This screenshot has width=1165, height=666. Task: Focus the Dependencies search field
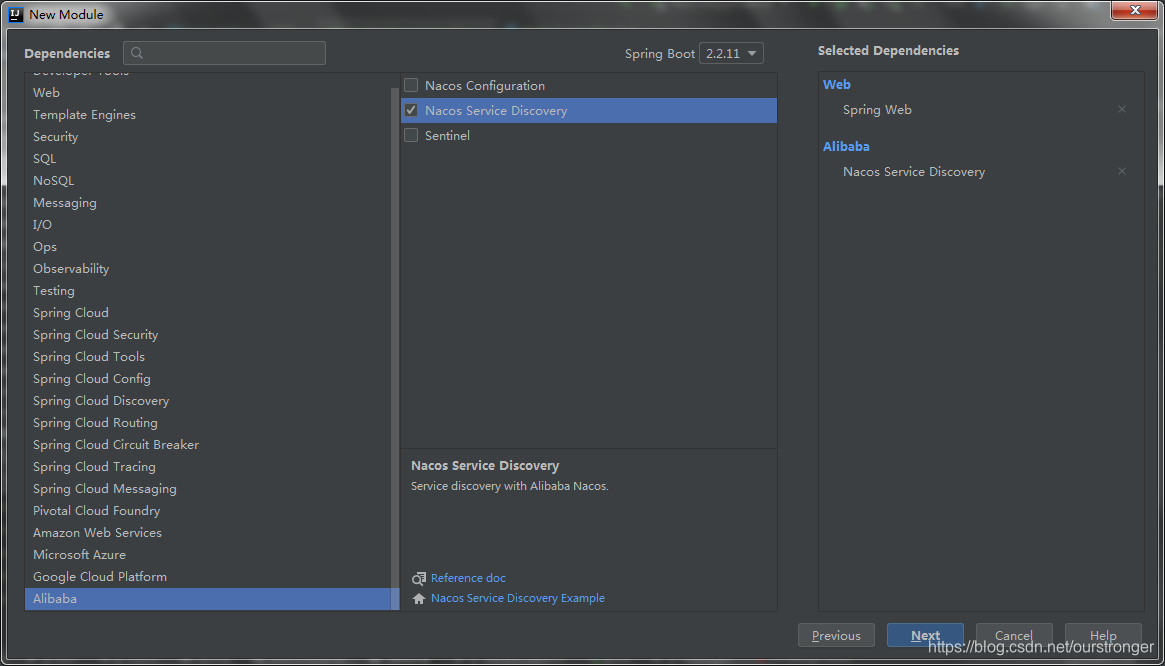(224, 54)
